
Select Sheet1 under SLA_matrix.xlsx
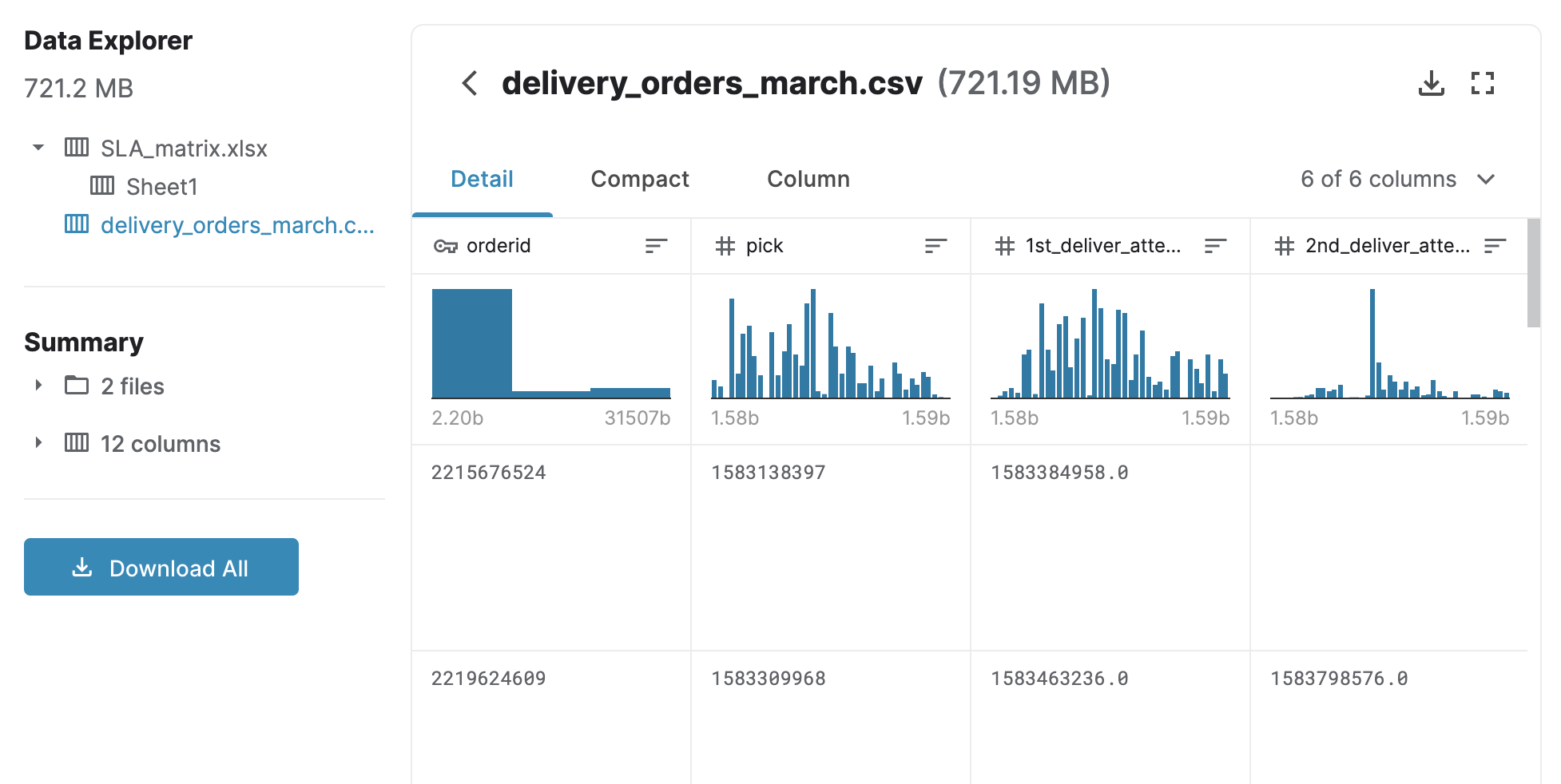tap(161, 187)
